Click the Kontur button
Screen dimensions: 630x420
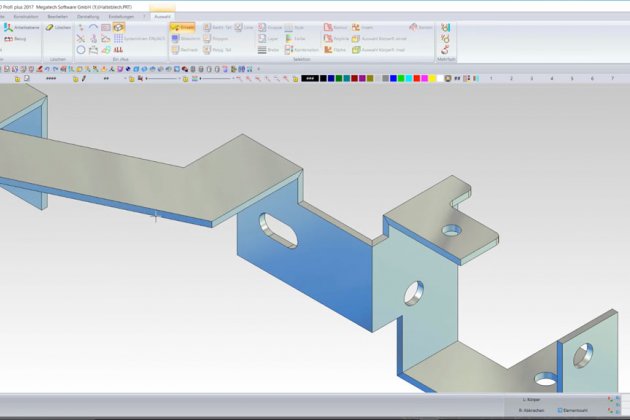tap(334, 27)
